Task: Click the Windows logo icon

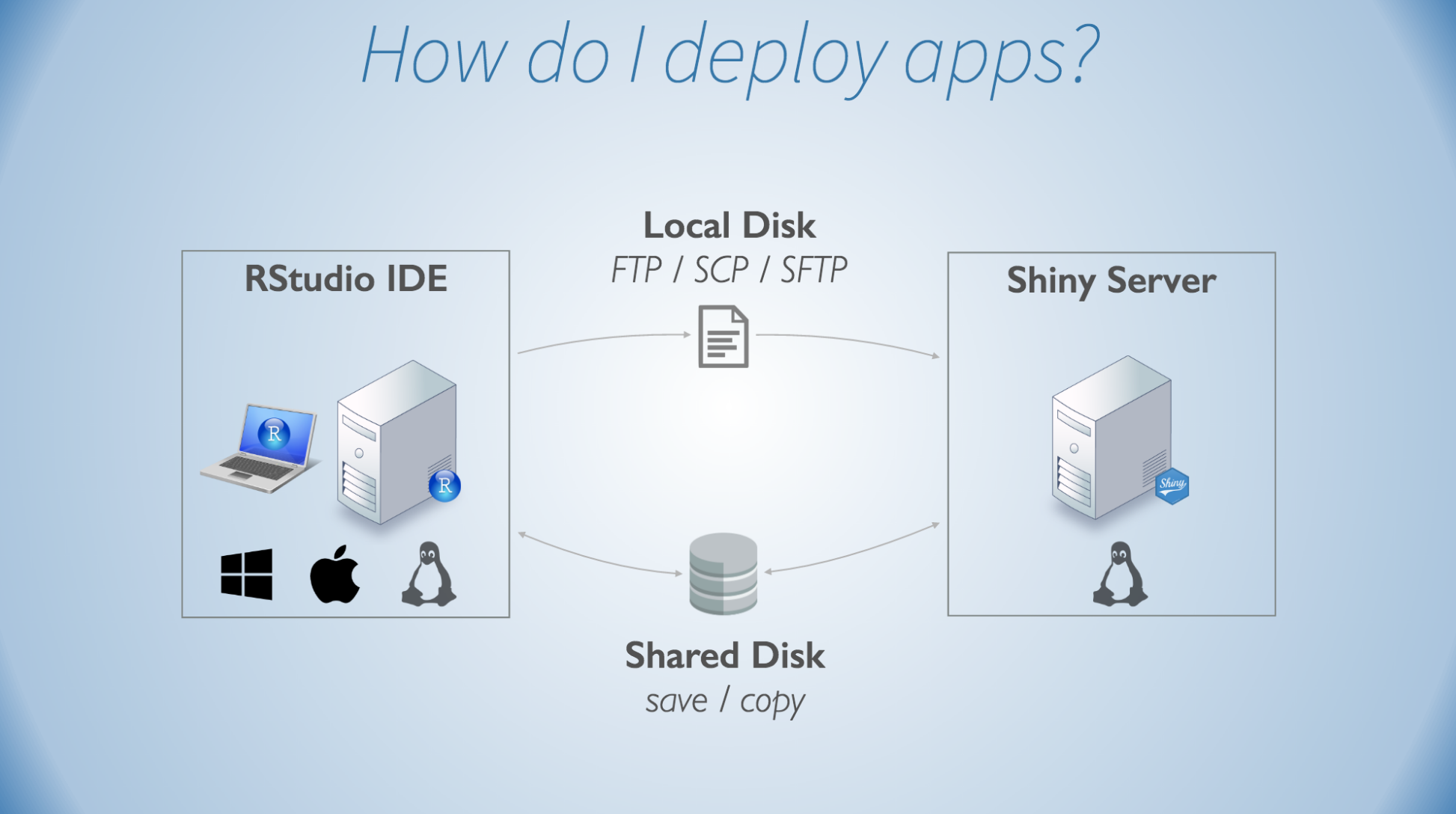Action: pos(247,574)
